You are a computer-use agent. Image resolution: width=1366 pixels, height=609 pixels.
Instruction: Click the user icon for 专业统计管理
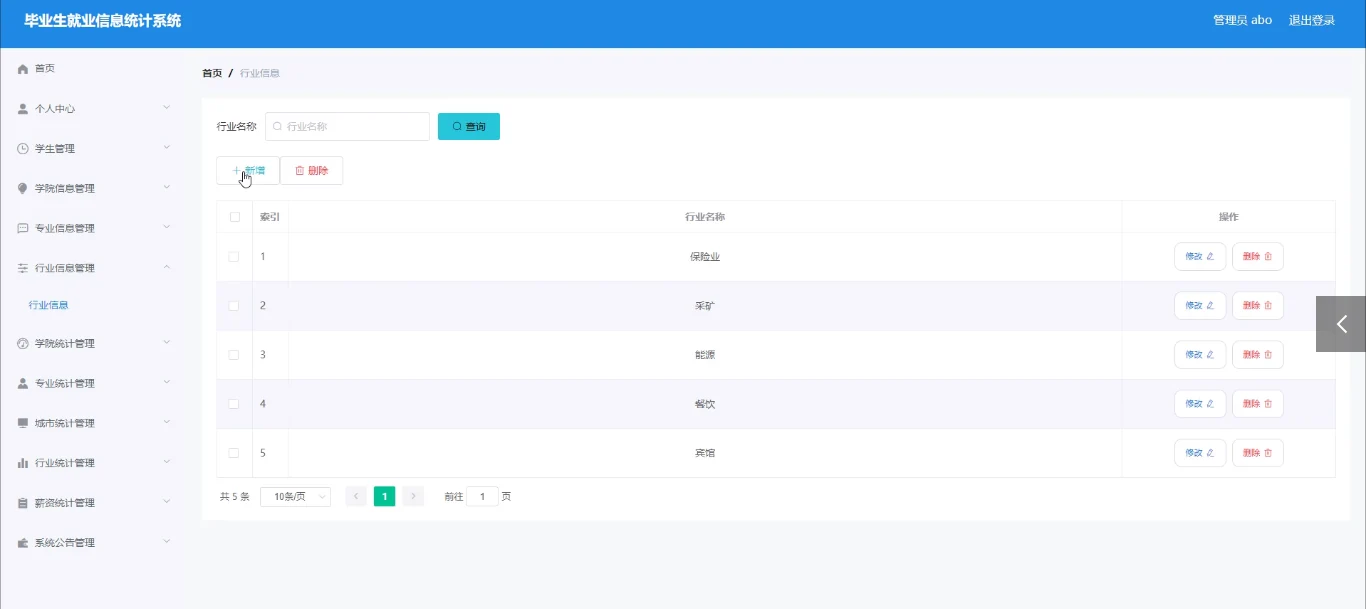(x=23, y=384)
